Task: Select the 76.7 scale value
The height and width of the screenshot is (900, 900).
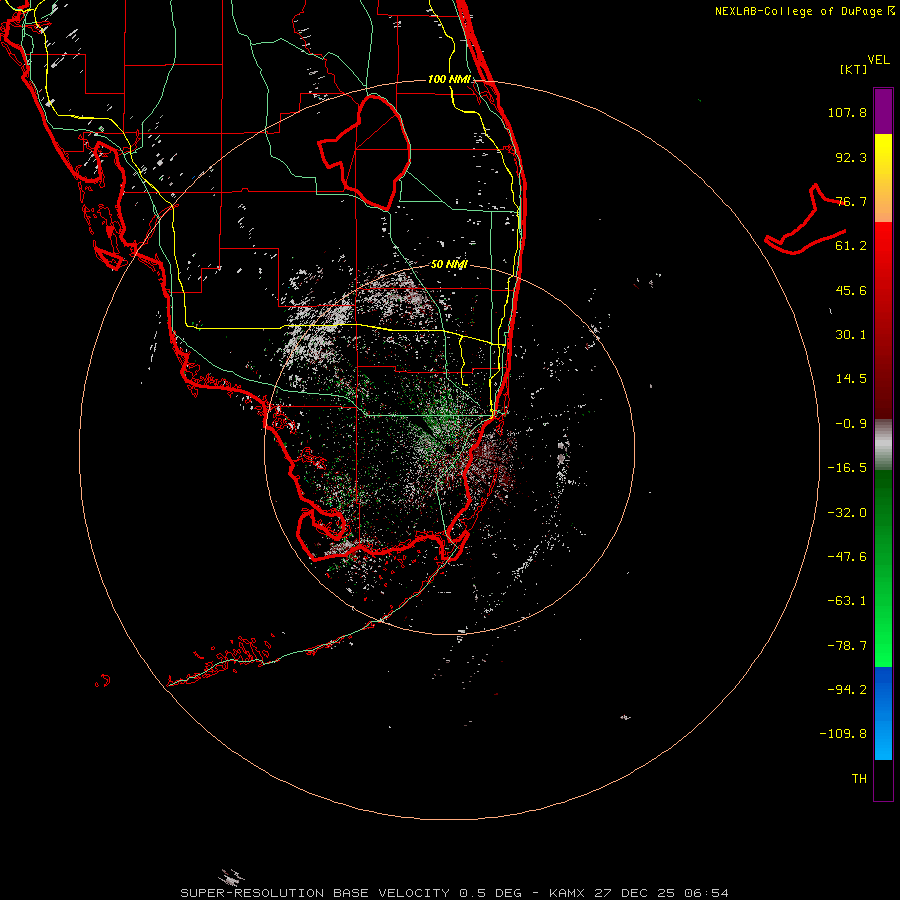Action: click(851, 201)
